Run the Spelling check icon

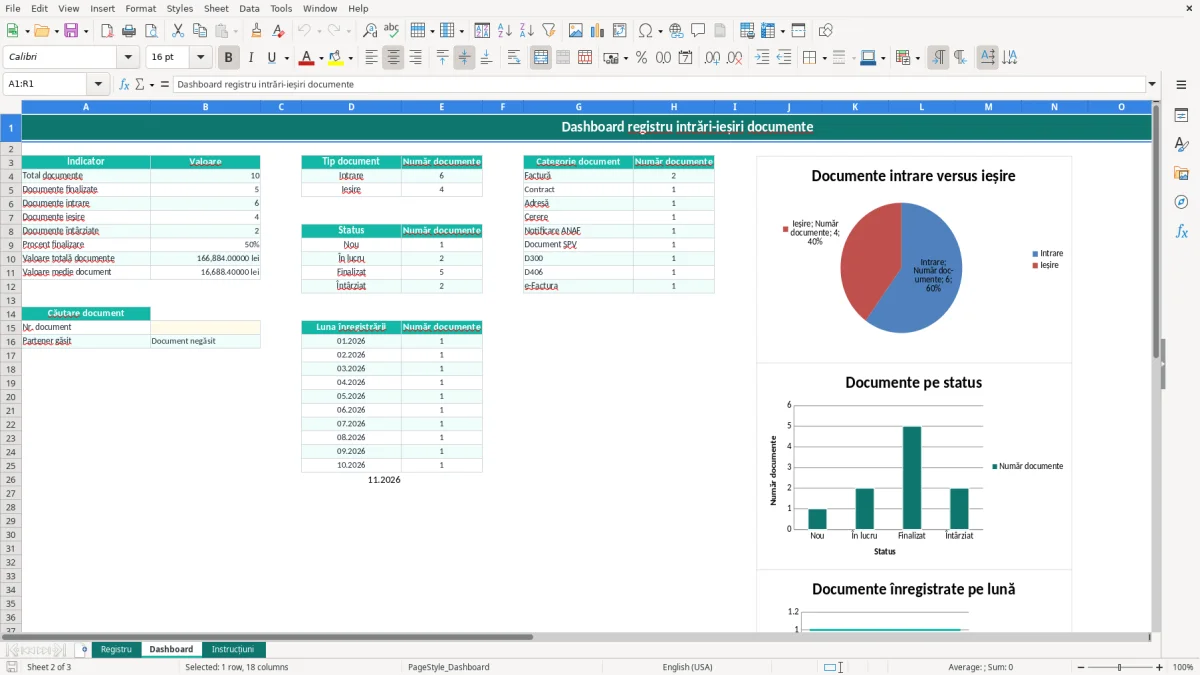tap(392, 31)
